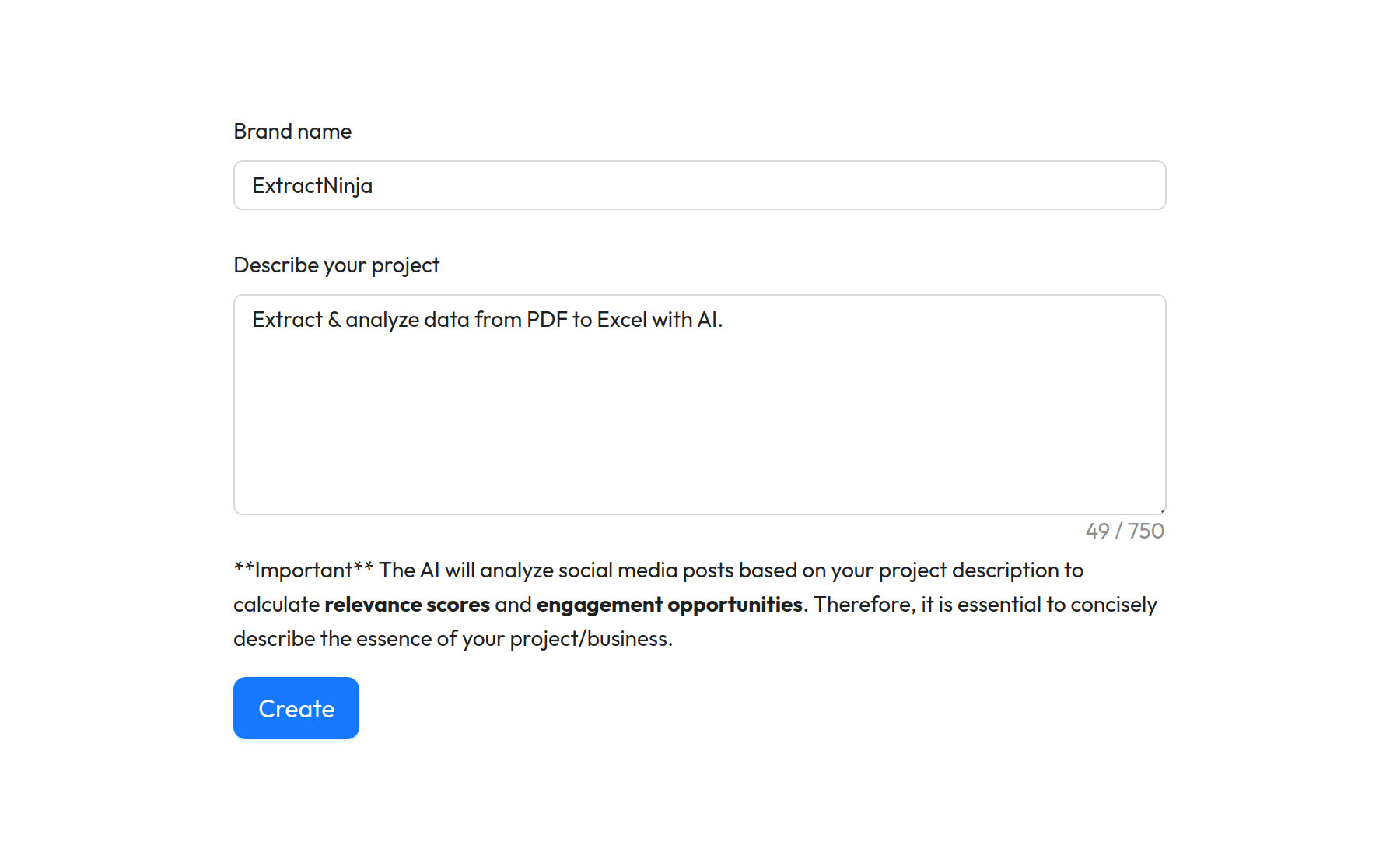
Task: Click the 'Brand name' label
Action: pos(292,132)
